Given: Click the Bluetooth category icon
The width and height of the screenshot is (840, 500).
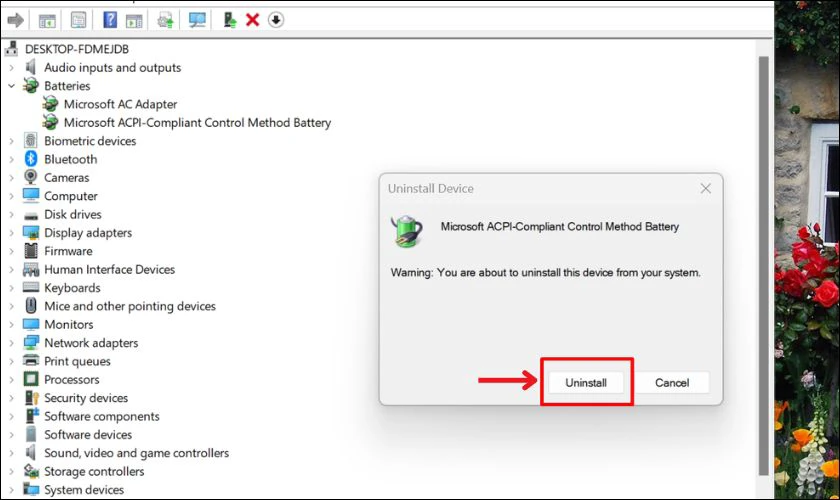Looking at the screenshot, I should [31, 159].
